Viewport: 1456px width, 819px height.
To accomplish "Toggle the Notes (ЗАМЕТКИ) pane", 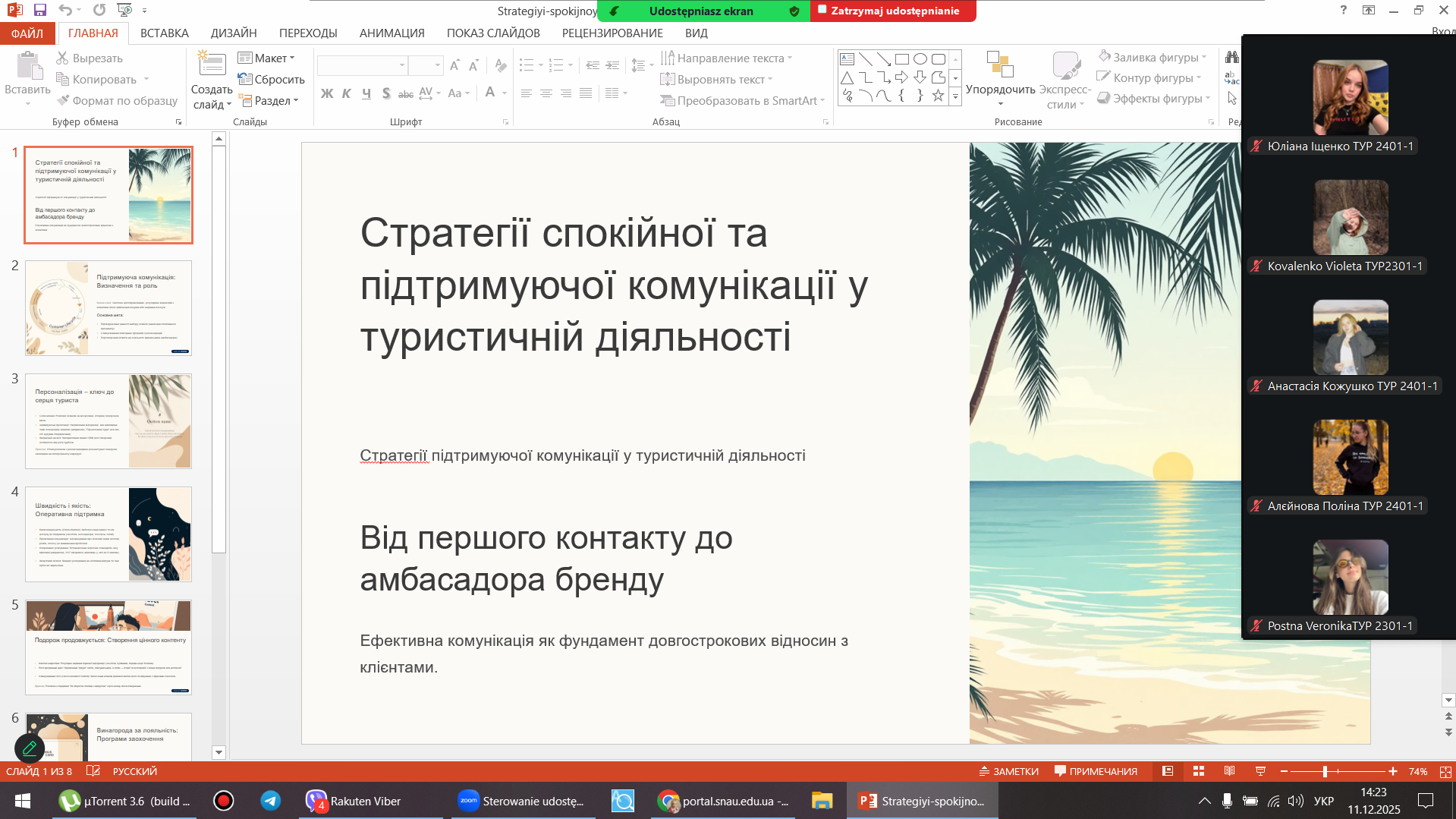I will [x=1008, y=771].
